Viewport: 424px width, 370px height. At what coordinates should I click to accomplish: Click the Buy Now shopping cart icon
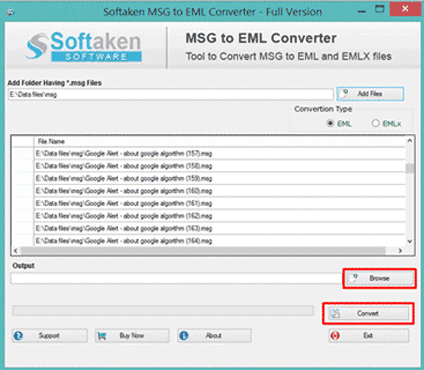[102, 336]
